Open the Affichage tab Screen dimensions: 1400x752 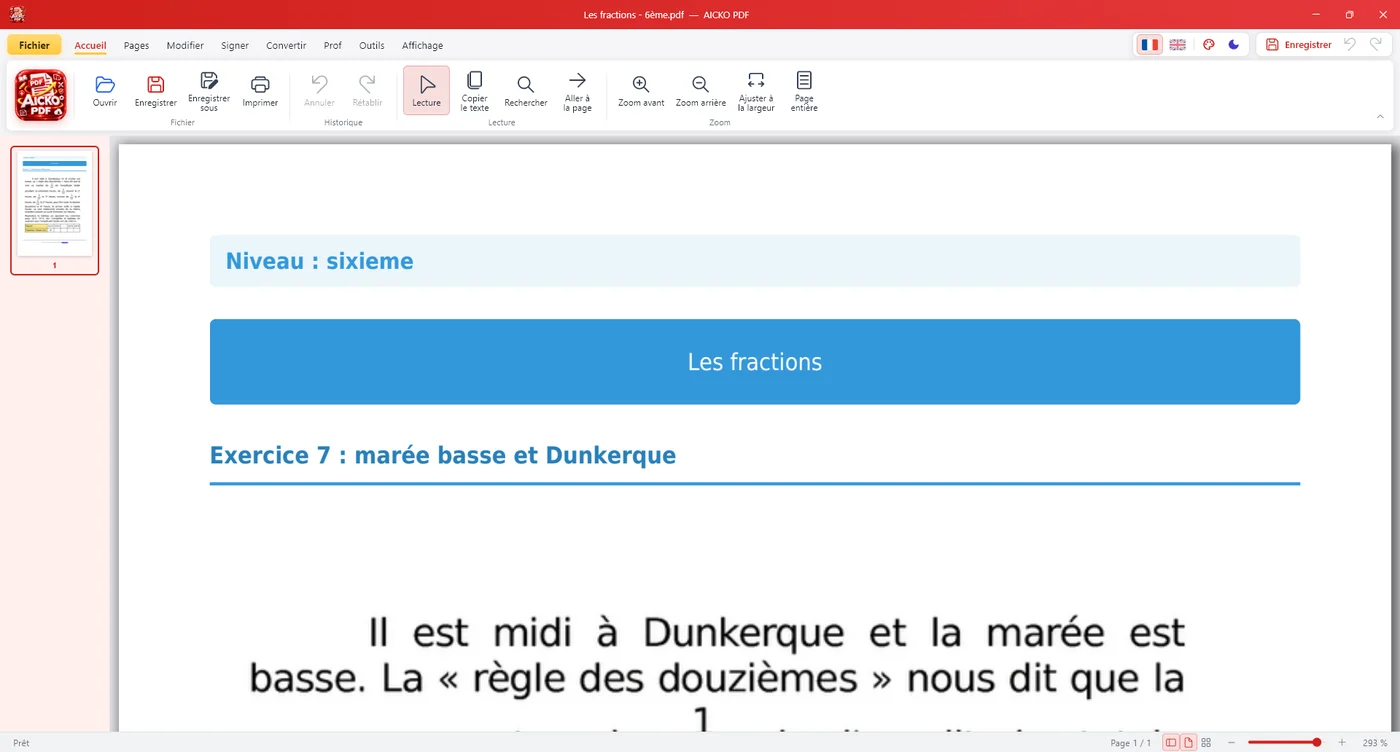click(x=422, y=45)
